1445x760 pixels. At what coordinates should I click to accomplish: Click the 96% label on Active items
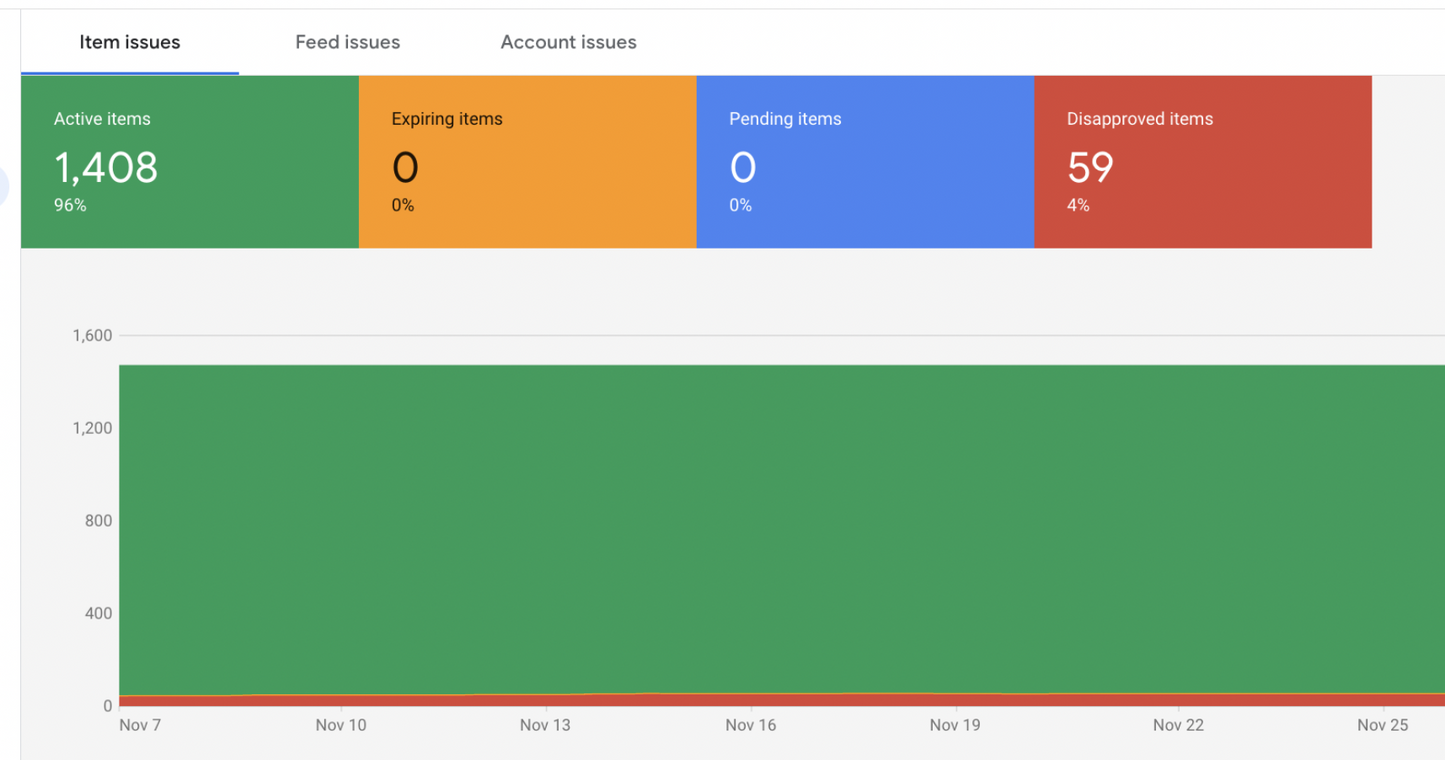click(68, 205)
